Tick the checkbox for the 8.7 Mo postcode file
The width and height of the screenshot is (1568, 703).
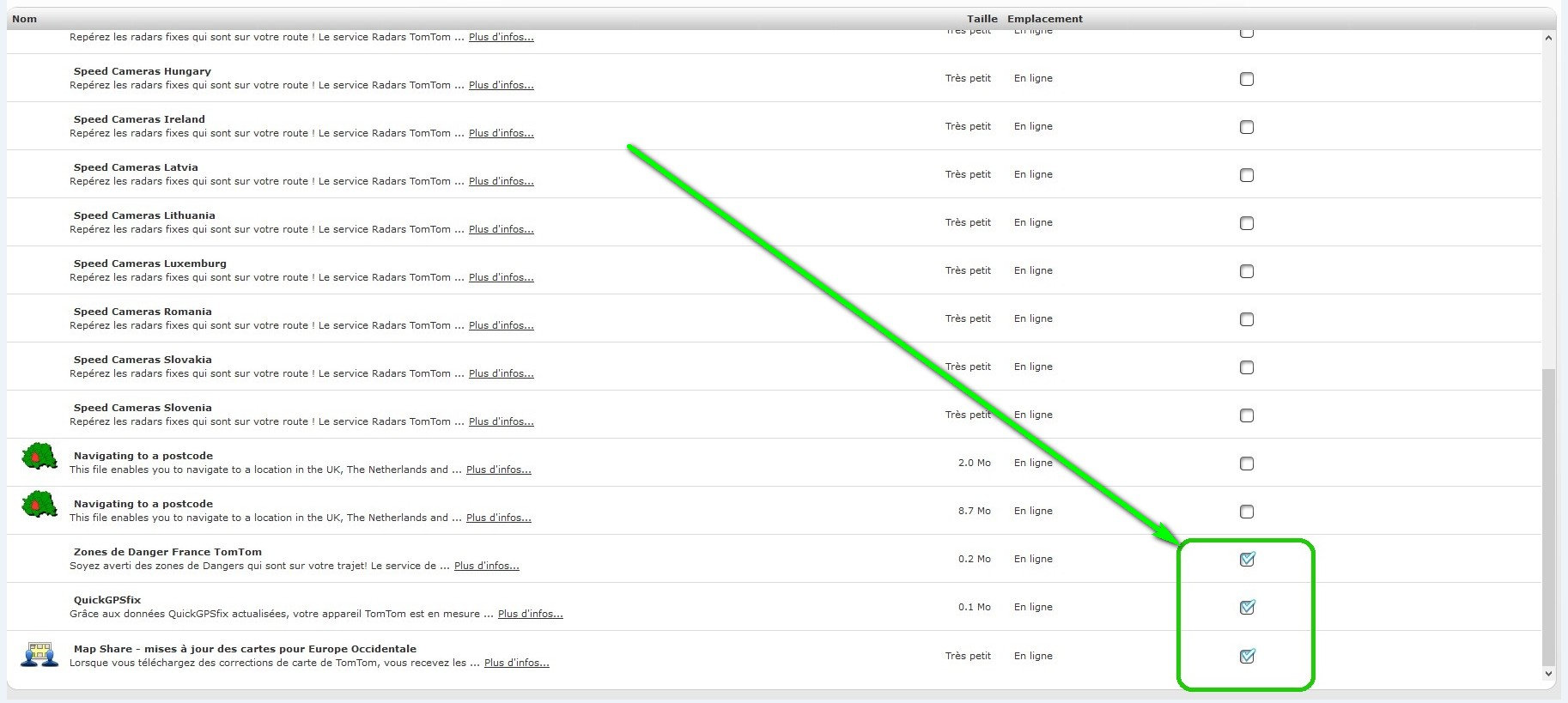(1247, 512)
